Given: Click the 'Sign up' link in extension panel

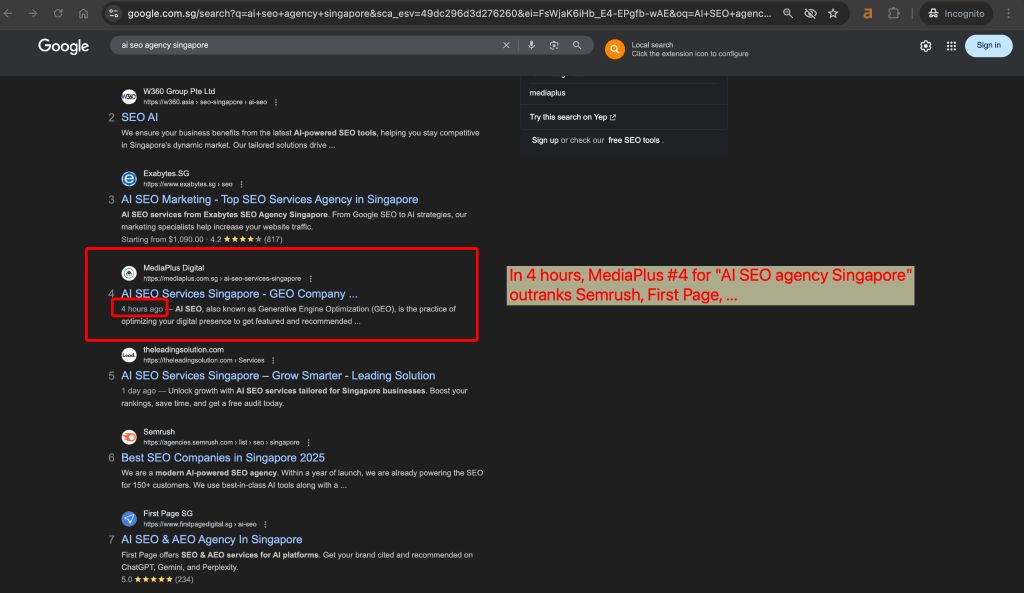Looking at the screenshot, I should [x=545, y=140].
